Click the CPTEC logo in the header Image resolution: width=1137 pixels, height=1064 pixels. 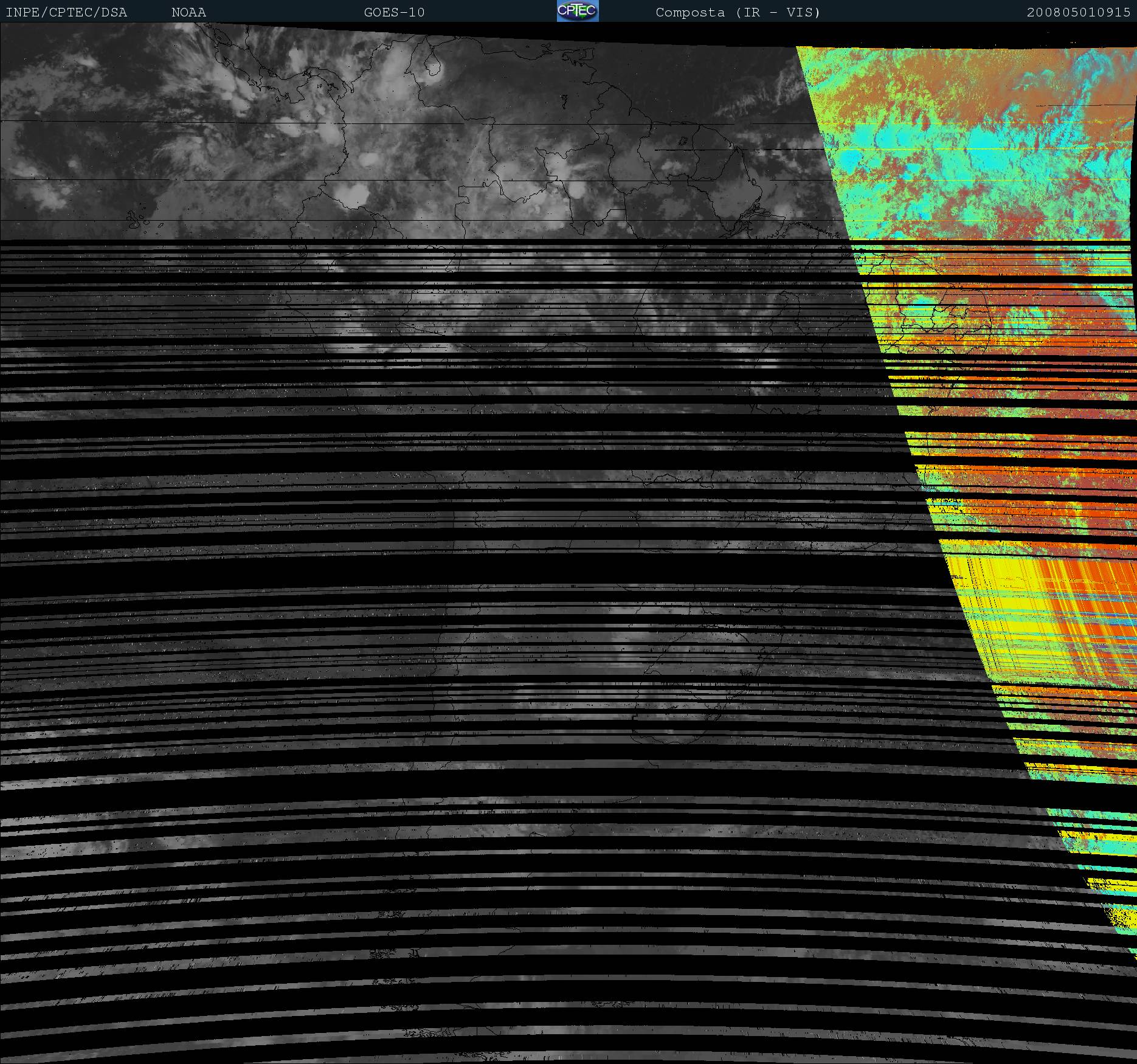(577, 12)
